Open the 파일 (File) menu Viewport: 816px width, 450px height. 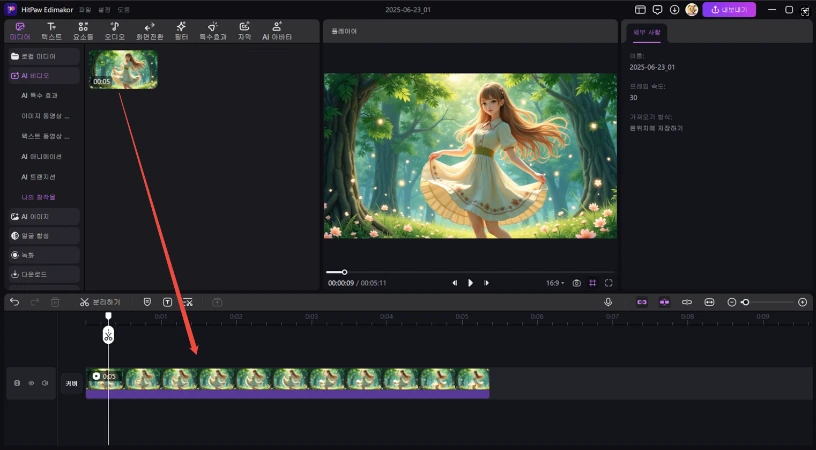pos(85,10)
